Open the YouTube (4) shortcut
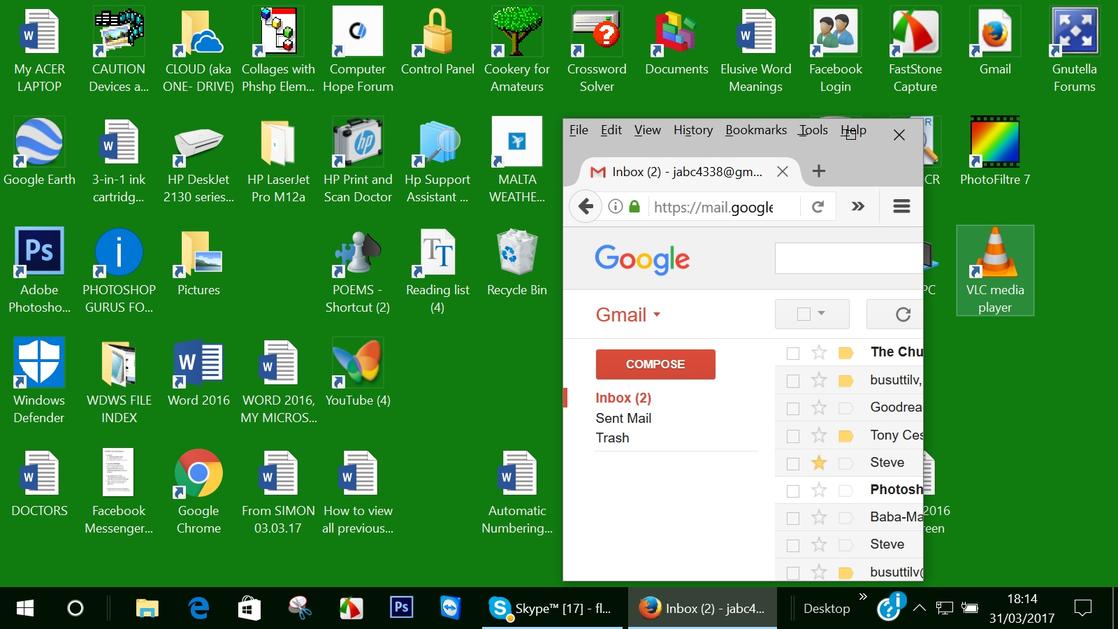This screenshot has height=629, width=1118. pyautogui.click(x=357, y=373)
